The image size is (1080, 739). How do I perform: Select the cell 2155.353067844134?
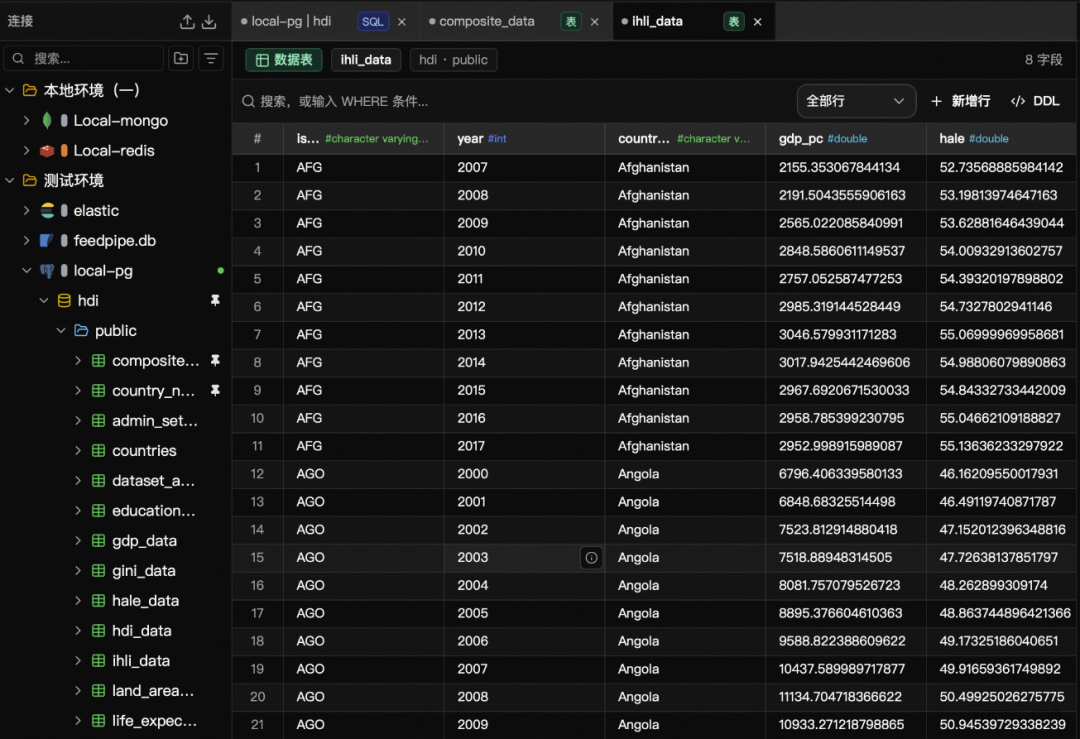(x=846, y=167)
